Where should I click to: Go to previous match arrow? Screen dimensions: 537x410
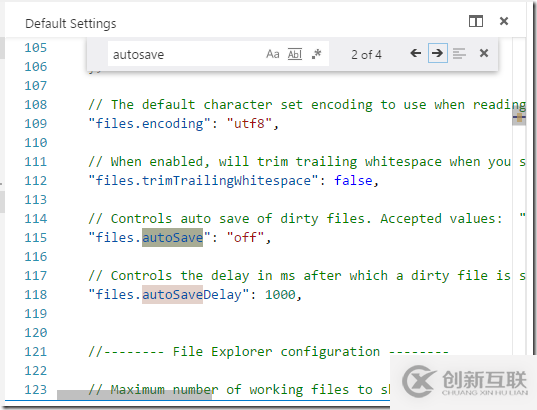(415, 53)
